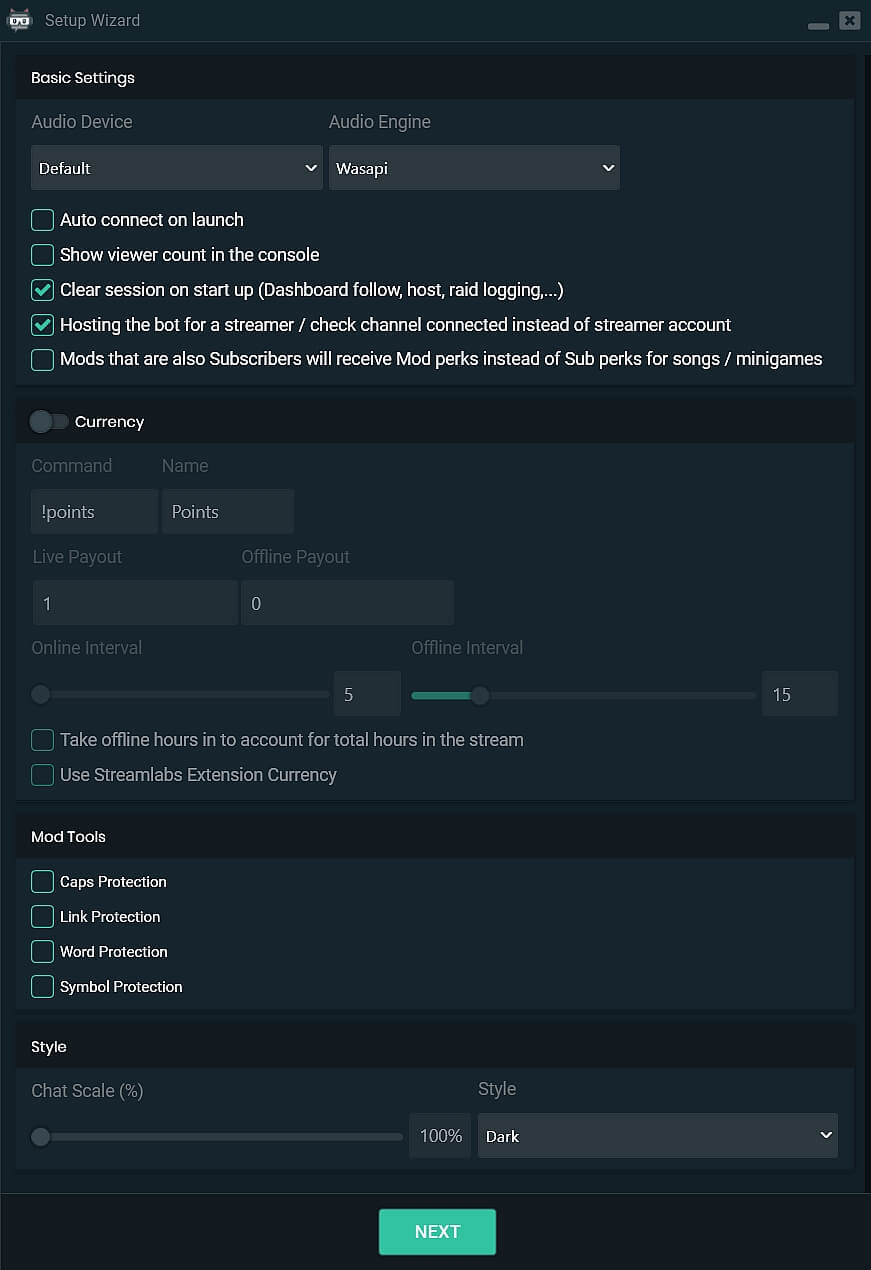Screen dimensions: 871x1270
Task: Close the Setup Wizard window
Action: (x=849, y=19)
